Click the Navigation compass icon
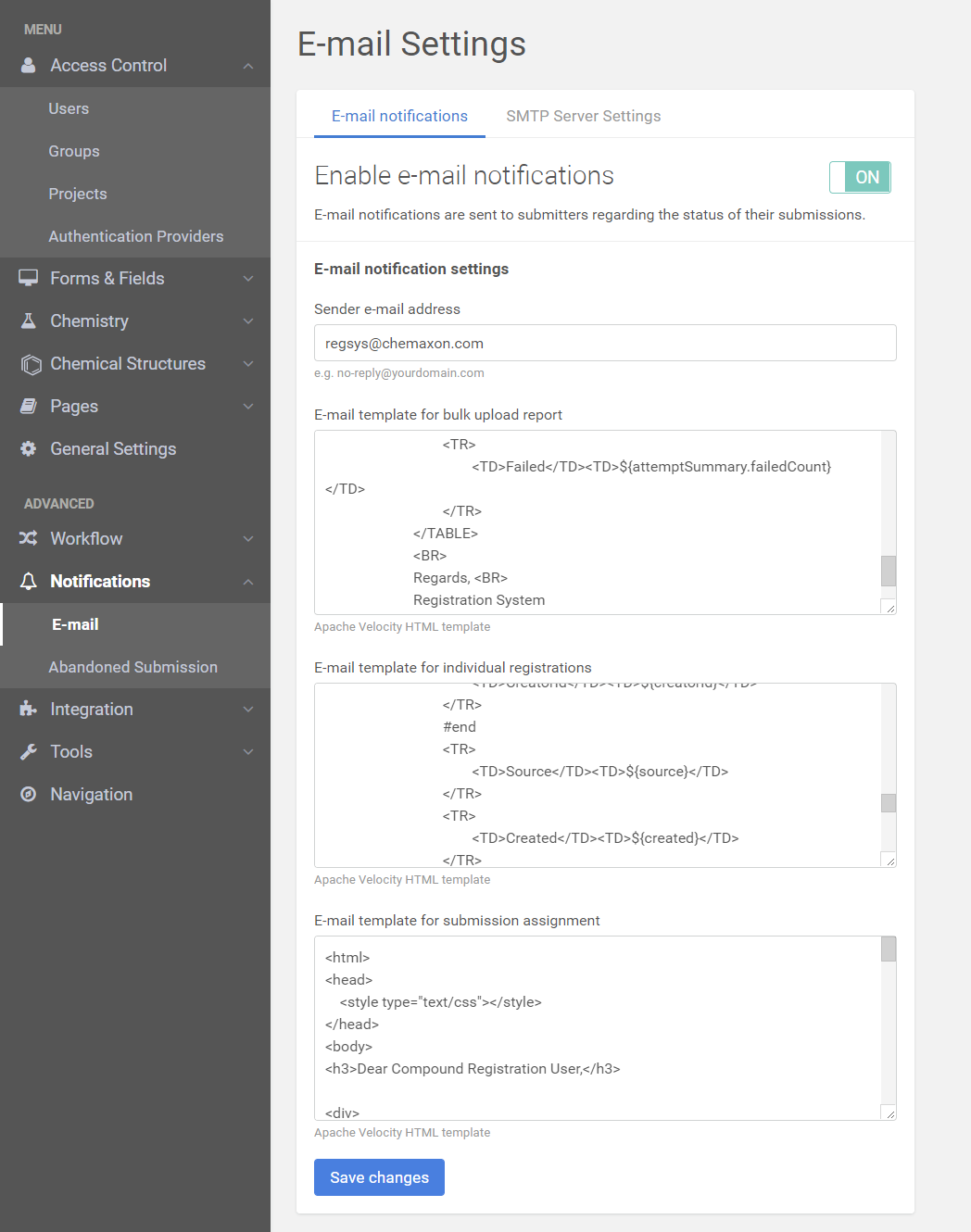The width and height of the screenshot is (971, 1232). coord(29,794)
